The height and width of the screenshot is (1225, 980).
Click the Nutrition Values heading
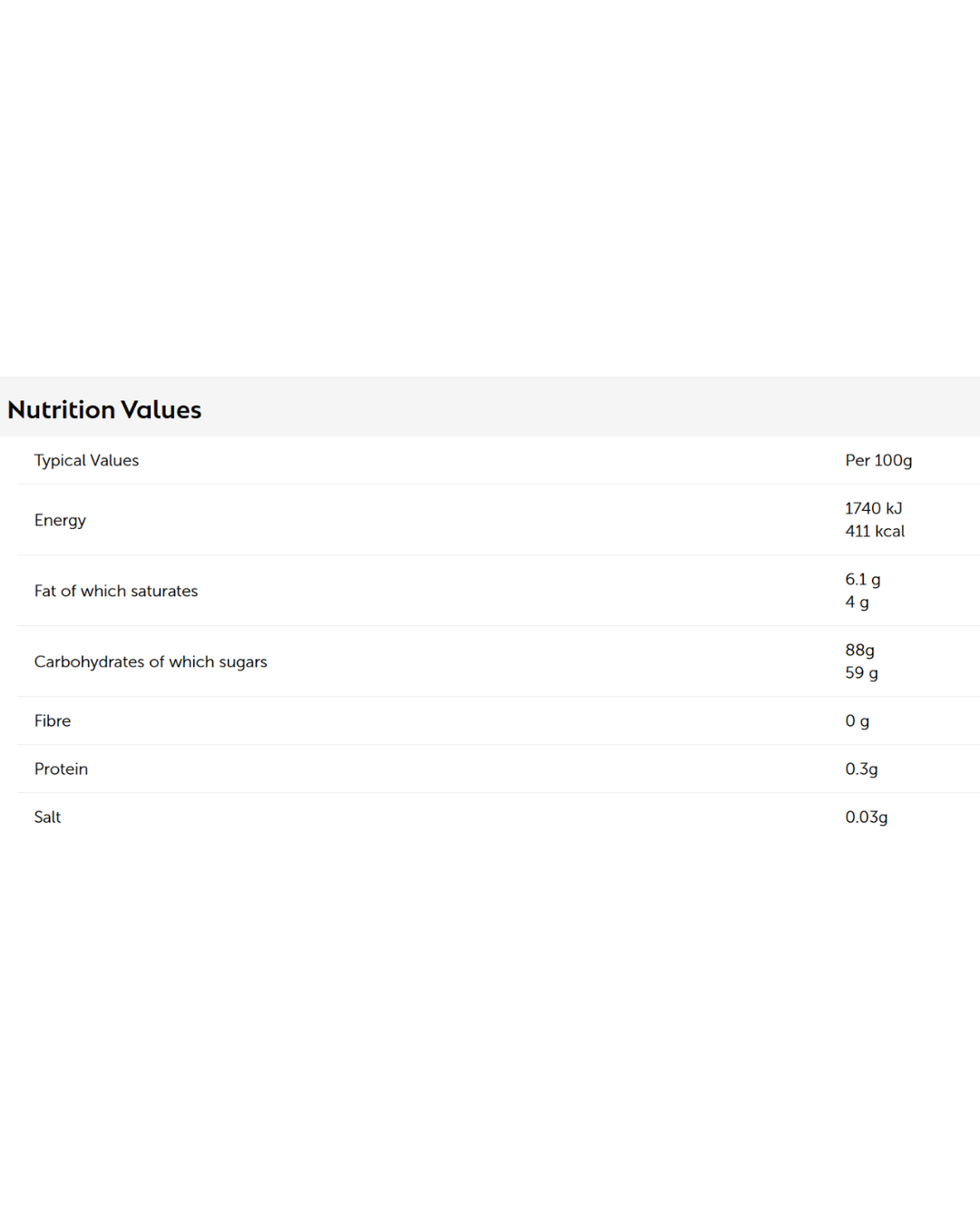click(104, 410)
